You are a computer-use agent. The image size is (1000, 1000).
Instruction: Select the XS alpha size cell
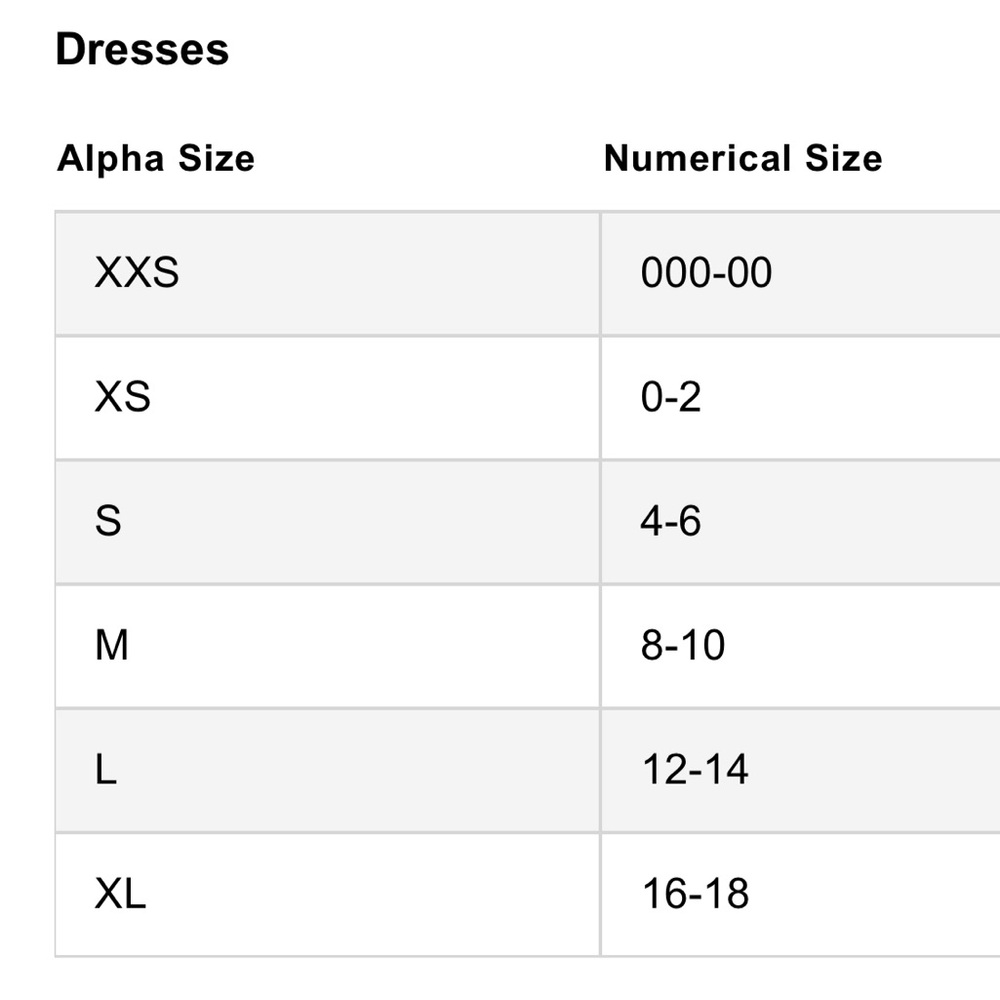328,397
